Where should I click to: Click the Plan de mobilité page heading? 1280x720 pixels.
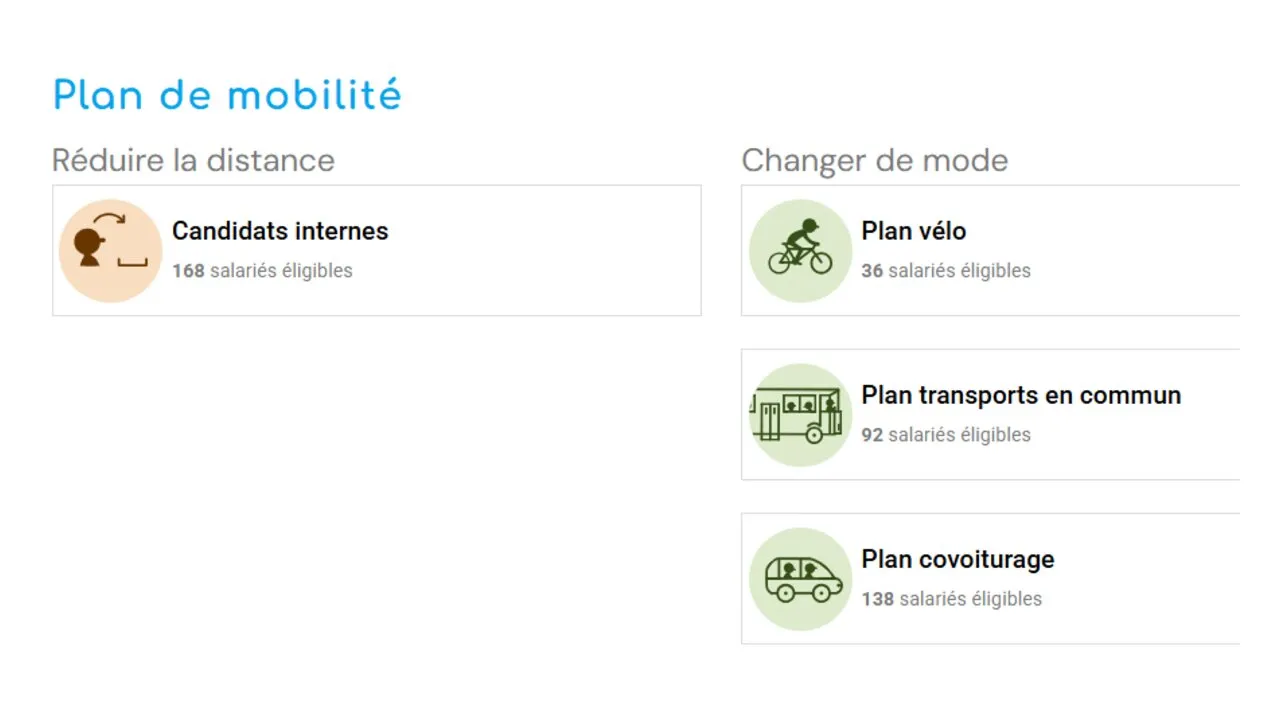pos(227,96)
